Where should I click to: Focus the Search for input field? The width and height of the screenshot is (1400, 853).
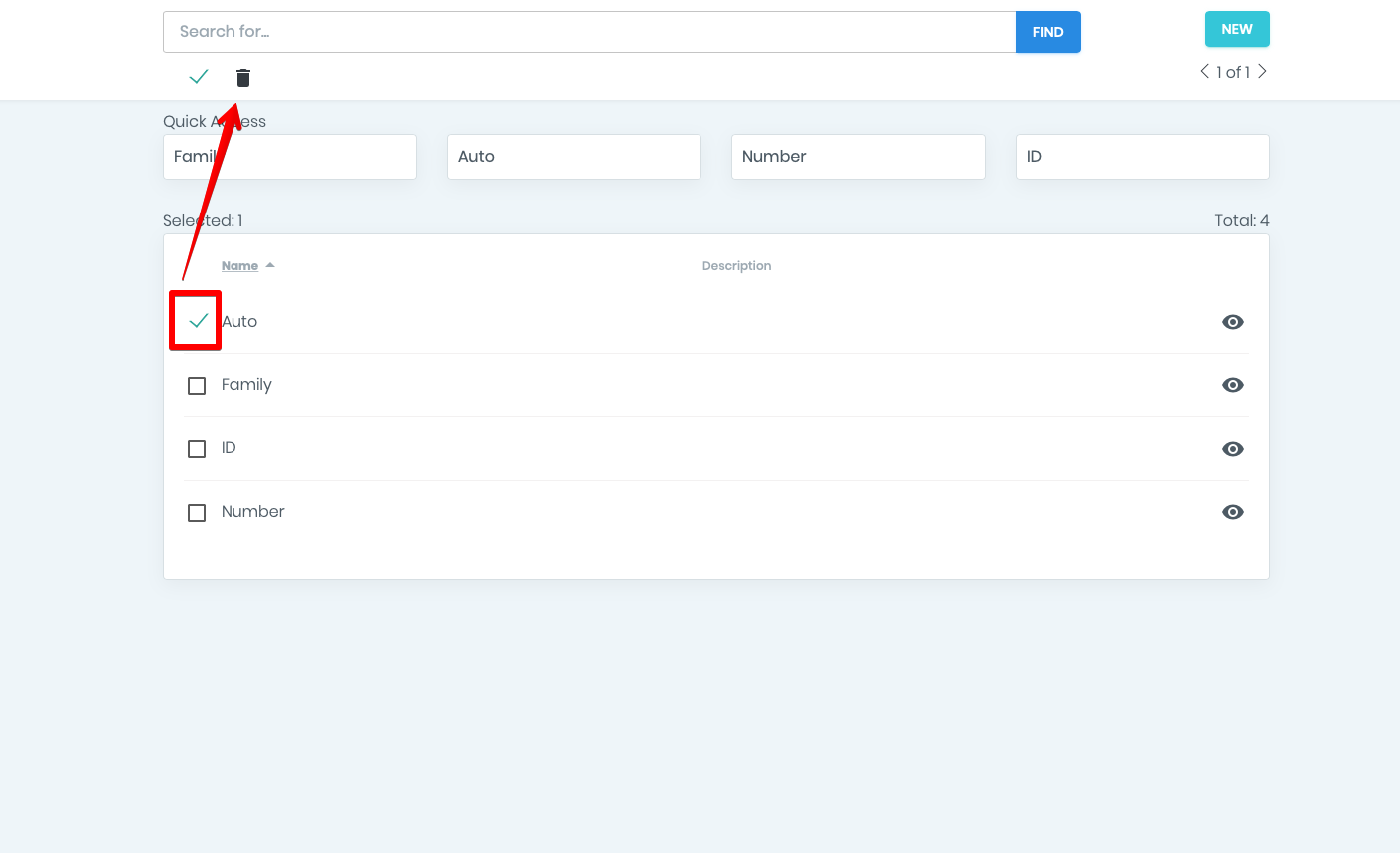589,32
